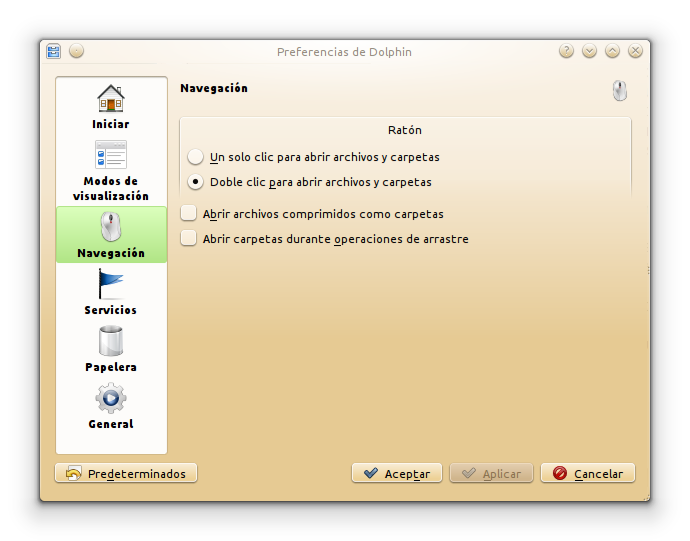Open the Iniciar settings page via house icon
Screen dimensions: 690x541
[x=111, y=107]
